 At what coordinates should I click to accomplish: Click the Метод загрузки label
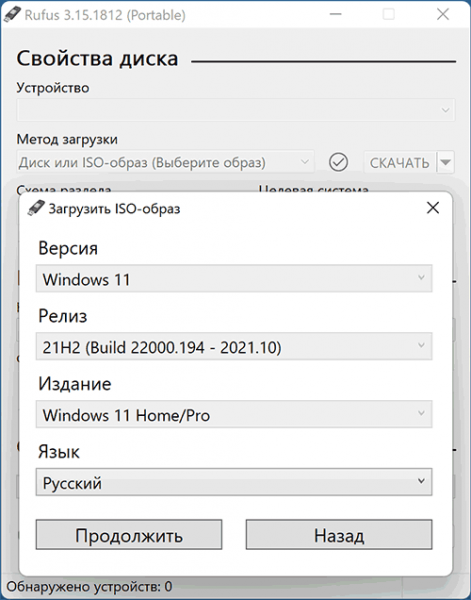point(67,140)
